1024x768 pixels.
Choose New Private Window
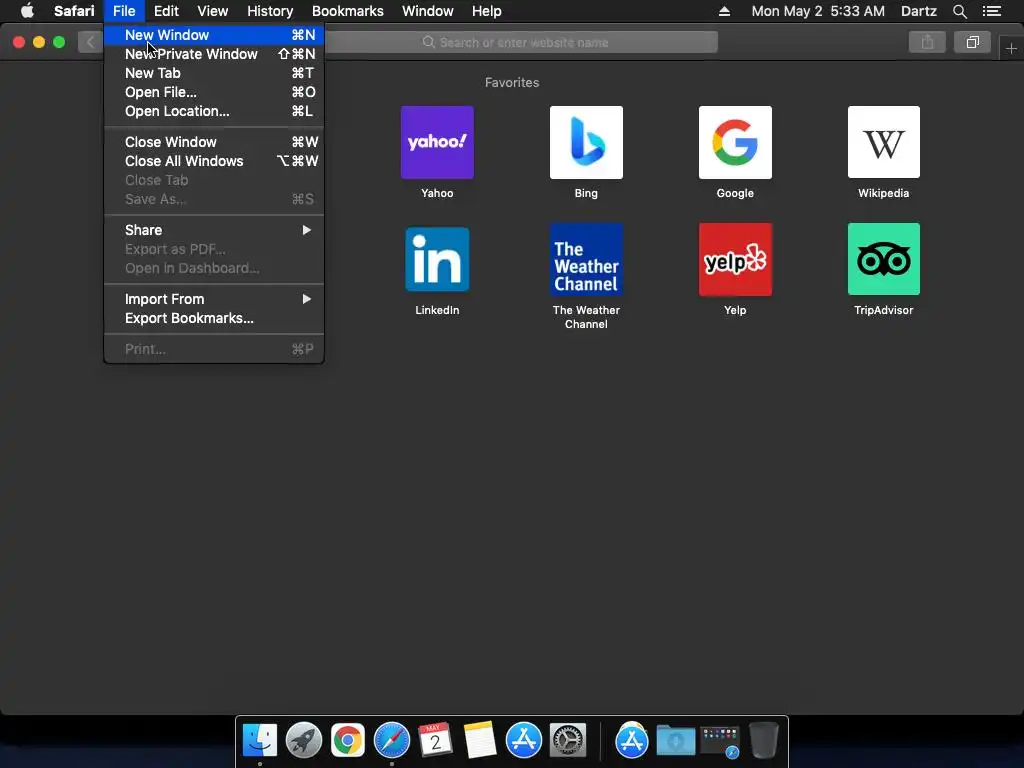[214, 54]
